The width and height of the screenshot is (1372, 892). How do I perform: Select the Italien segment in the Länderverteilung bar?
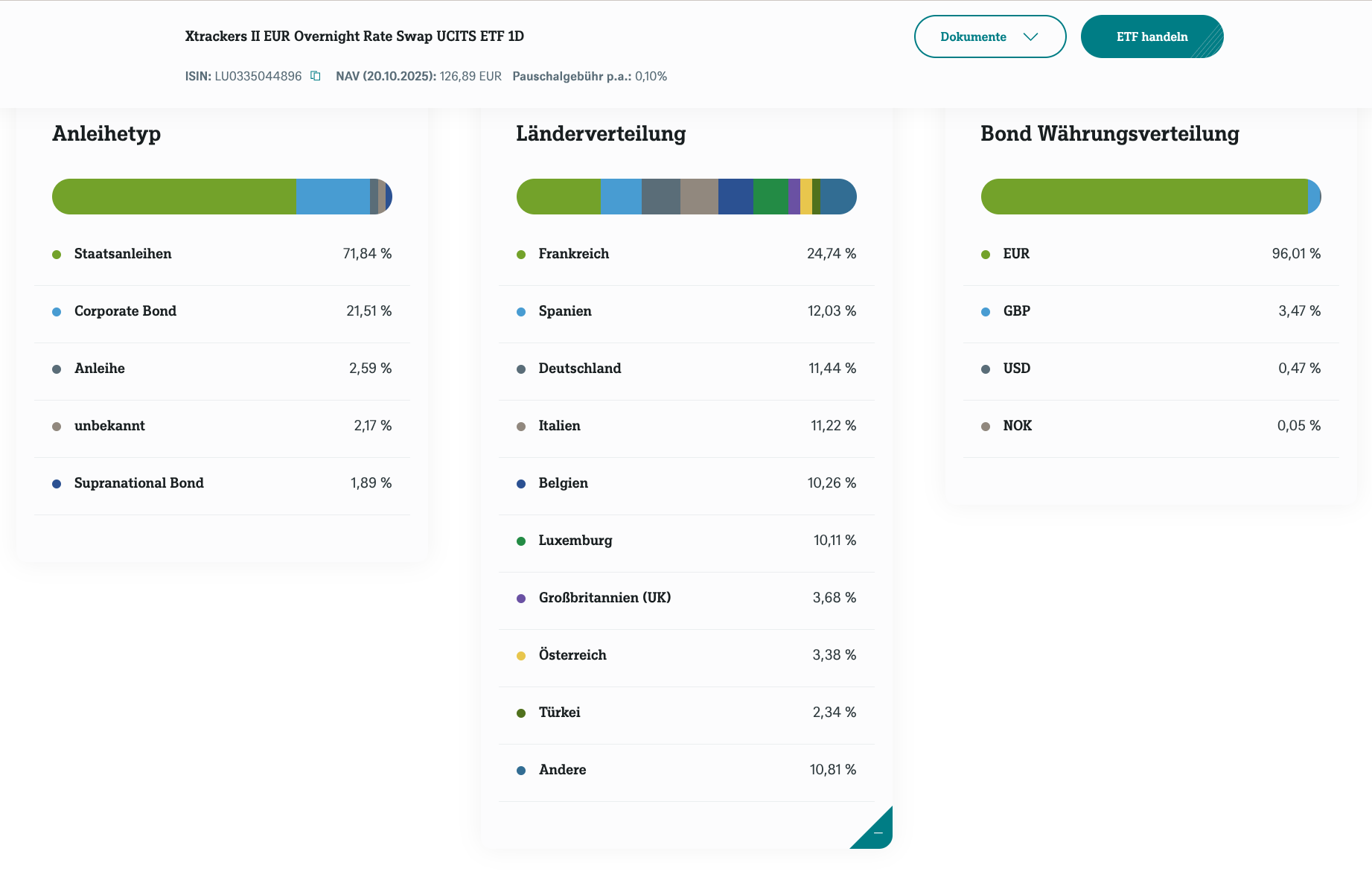(699, 197)
